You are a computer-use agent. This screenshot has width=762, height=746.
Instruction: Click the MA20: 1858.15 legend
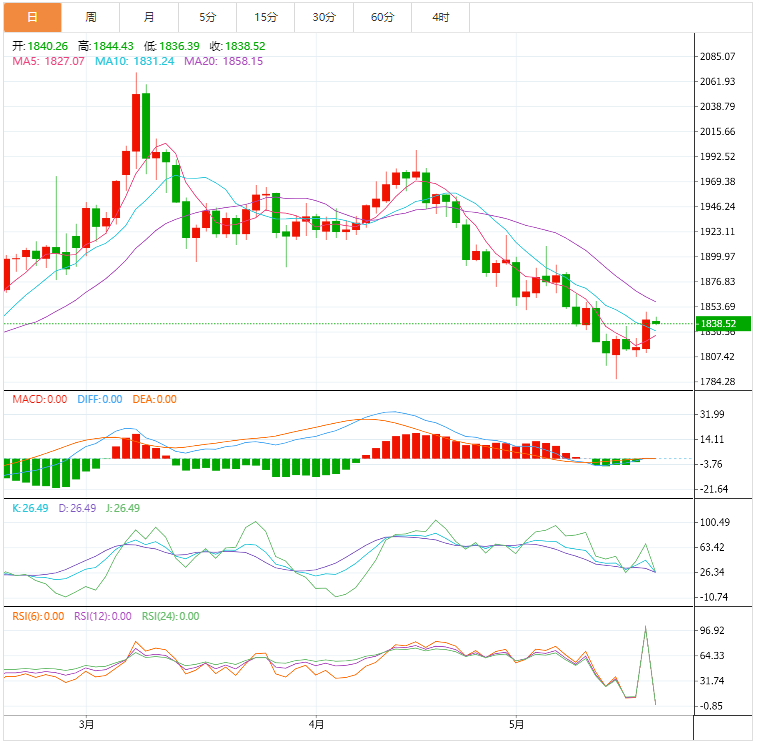[x=224, y=61]
